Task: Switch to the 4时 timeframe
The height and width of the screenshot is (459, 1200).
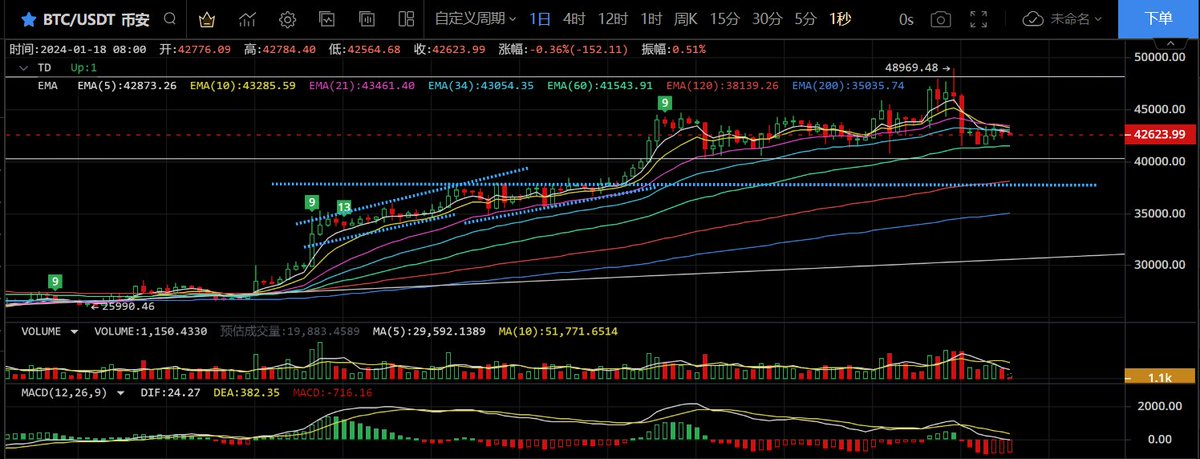Action: (574, 19)
